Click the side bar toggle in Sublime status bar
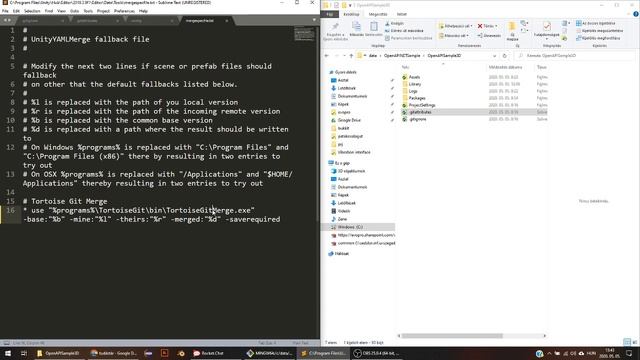 pyautogui.click(x=7, y=343)
